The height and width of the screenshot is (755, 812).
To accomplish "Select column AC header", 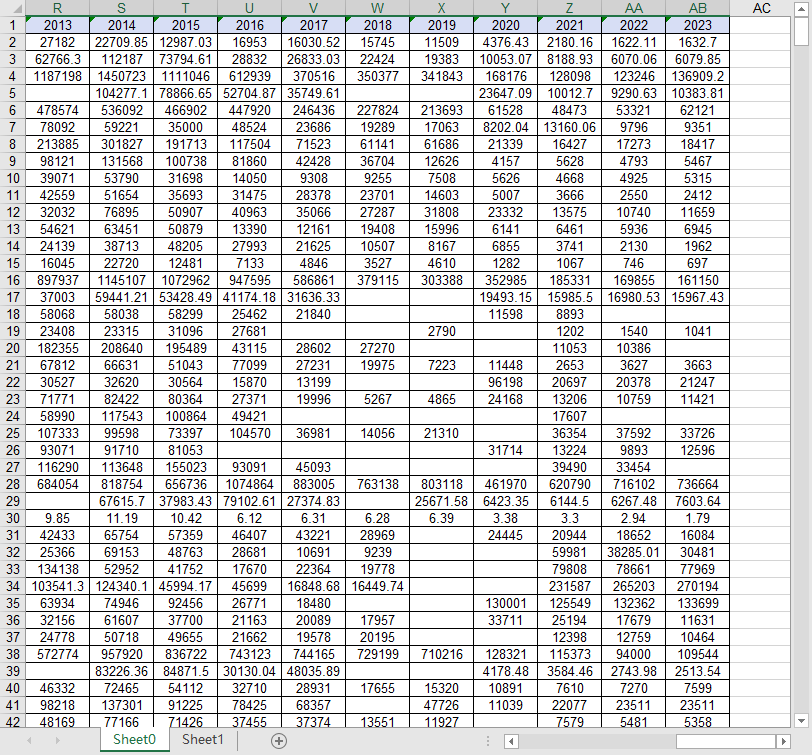I will pos(761,8).
